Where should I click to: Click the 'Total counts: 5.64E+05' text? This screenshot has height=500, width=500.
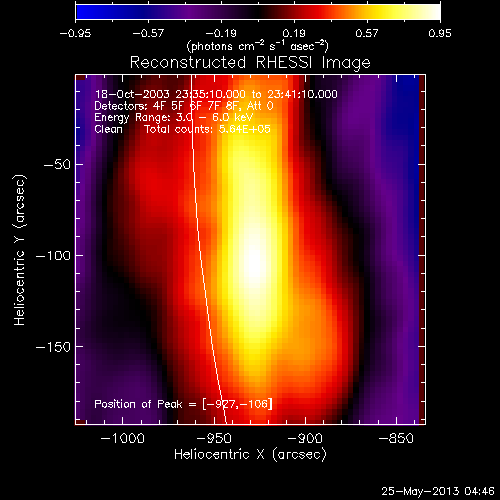pos(207,129)
